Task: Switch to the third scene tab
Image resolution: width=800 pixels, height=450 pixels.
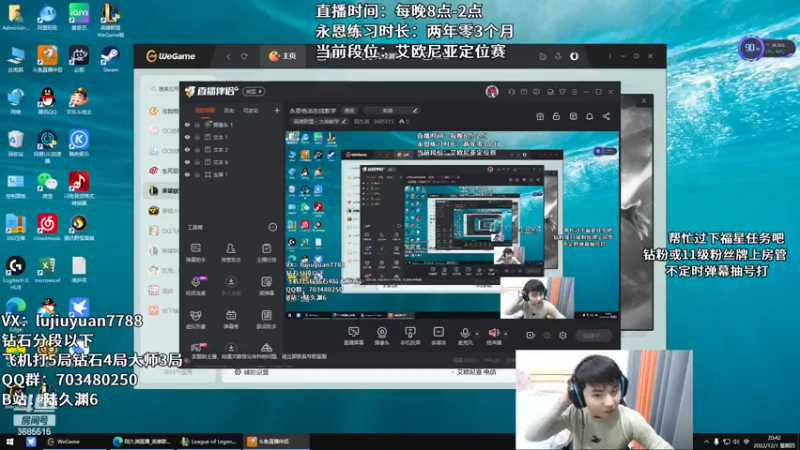Action: click(x=251, y=110)
